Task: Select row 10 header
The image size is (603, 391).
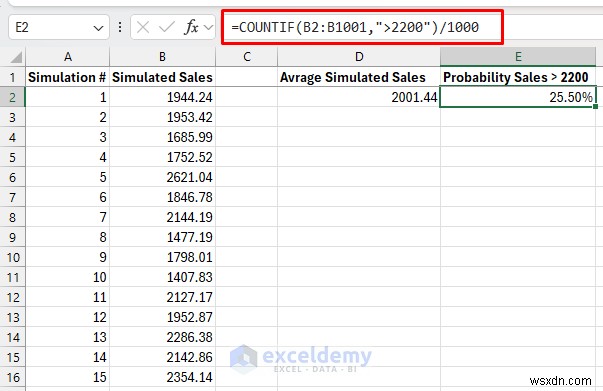Action: pyautogui.click(x=12, y=257)
